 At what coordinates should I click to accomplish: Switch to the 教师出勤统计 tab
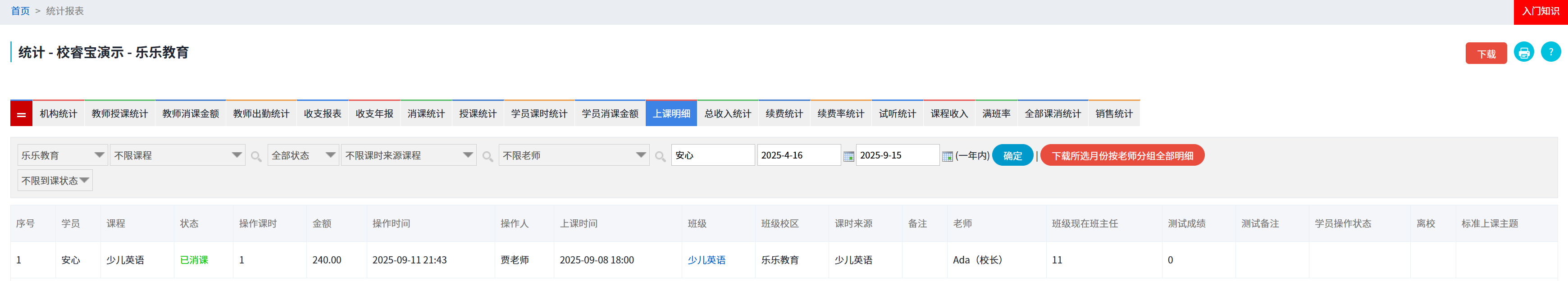(x=261, y=114)
